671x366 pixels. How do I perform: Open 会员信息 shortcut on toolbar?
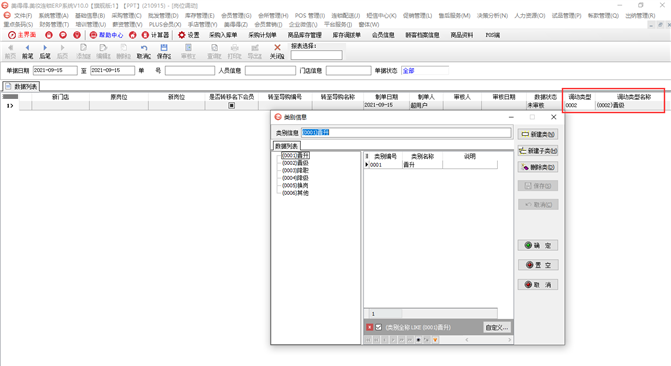[x=383, y=35]
